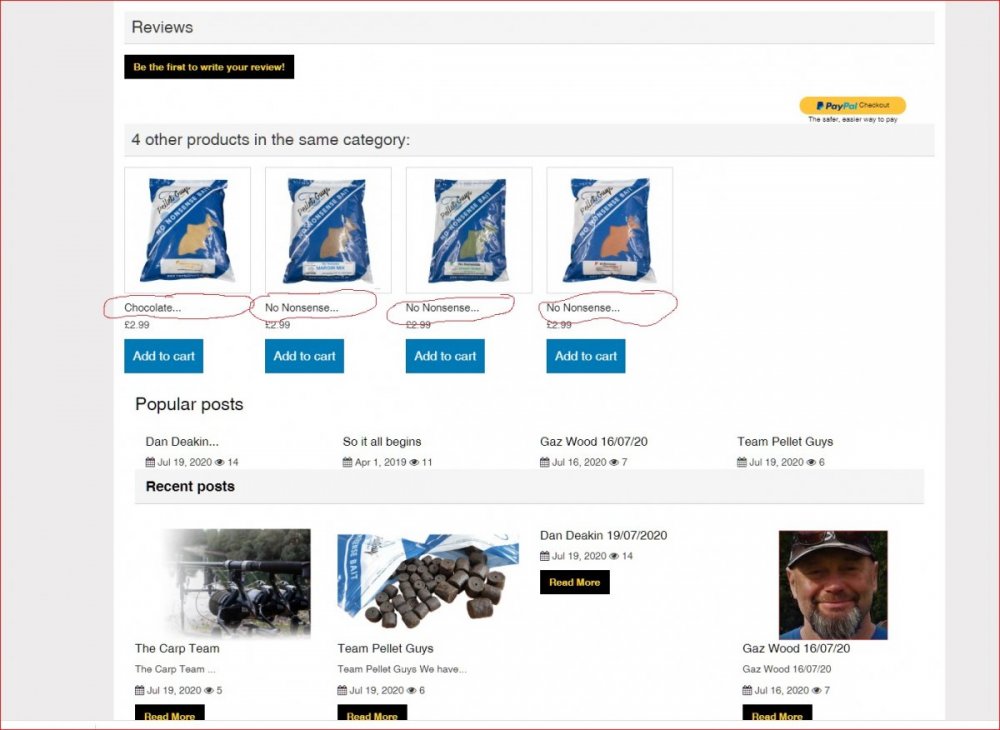
Task: Add the Chocolate product to cart
Action: (x=164, y=356)
